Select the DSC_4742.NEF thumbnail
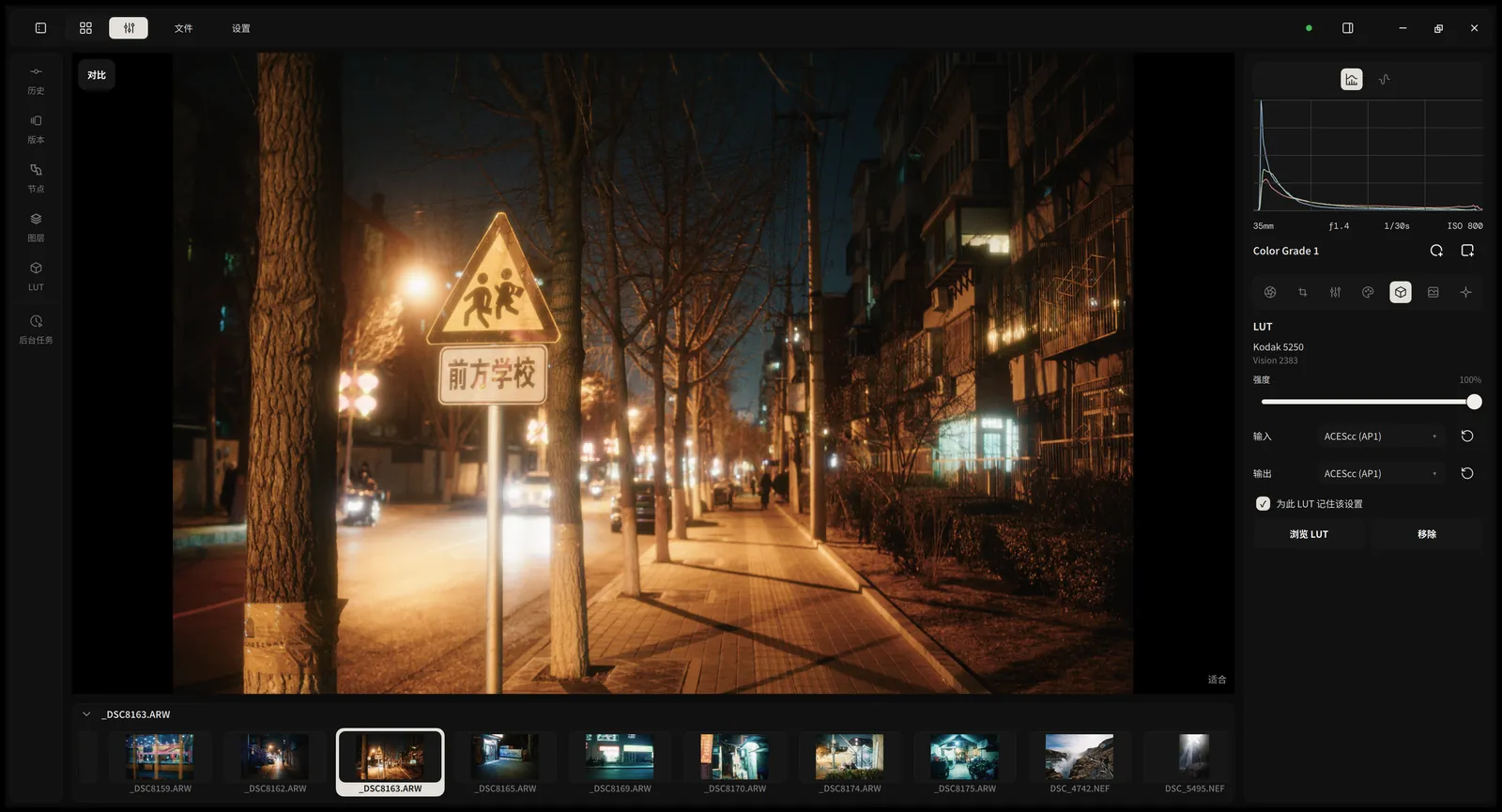The image size is (1502, 812). click(x=1080, y=763)
